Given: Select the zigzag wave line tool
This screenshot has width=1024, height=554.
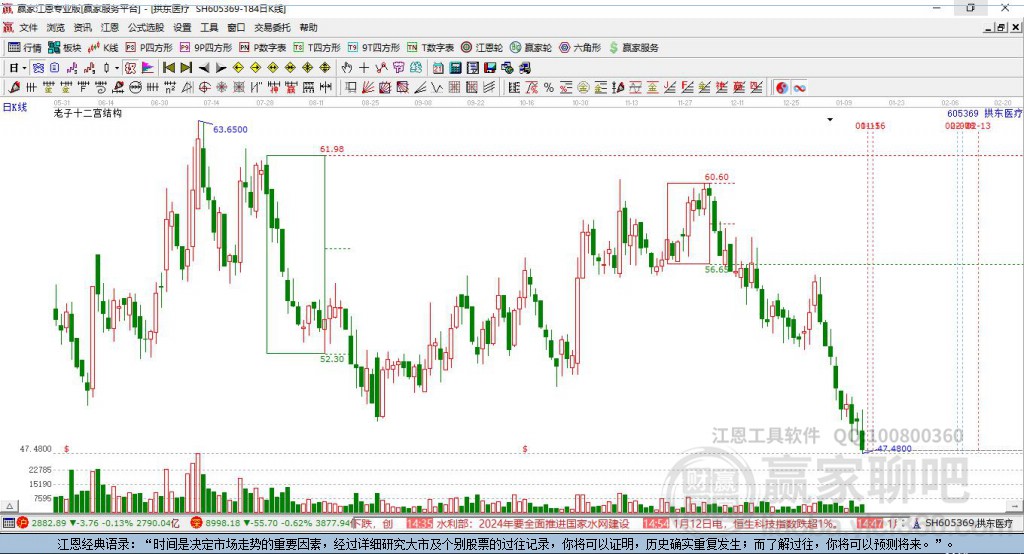Looking at the screenshot, I should point(438,88).
